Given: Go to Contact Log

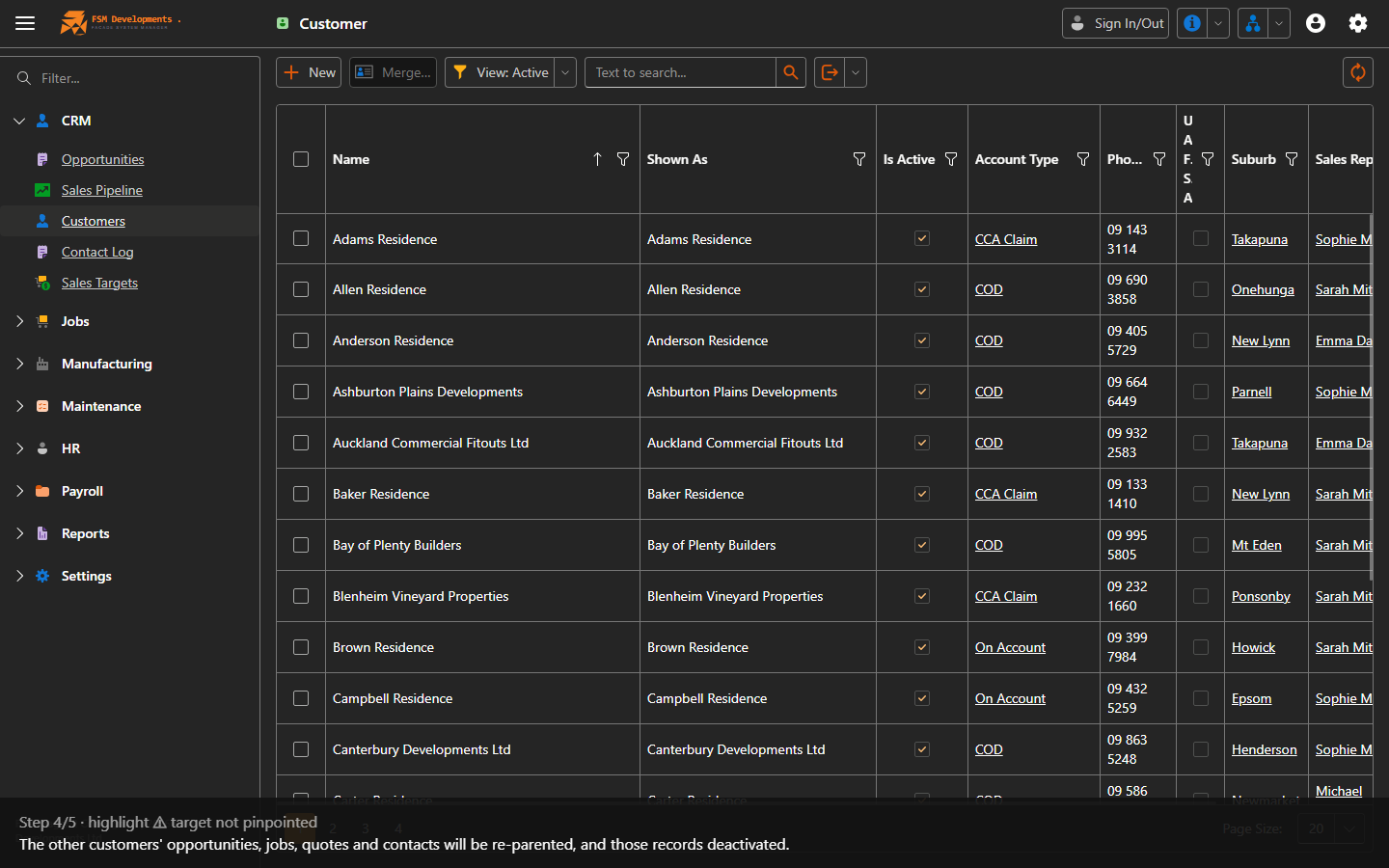Looking at the screenshot, I should [97, 252].
